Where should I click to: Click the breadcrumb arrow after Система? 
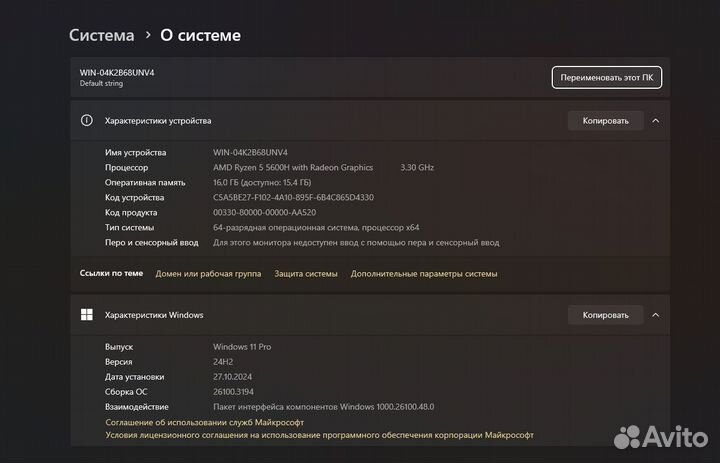pos(148,35)
